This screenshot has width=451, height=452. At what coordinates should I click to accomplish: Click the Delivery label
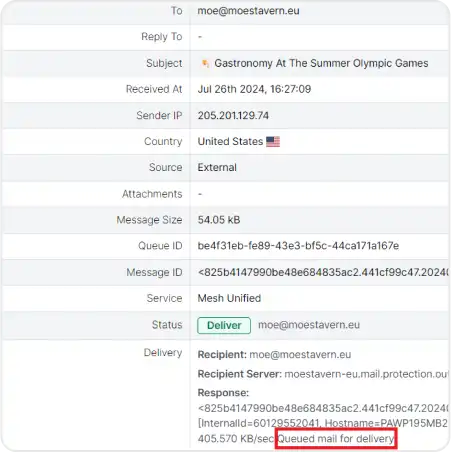(163, 353)
